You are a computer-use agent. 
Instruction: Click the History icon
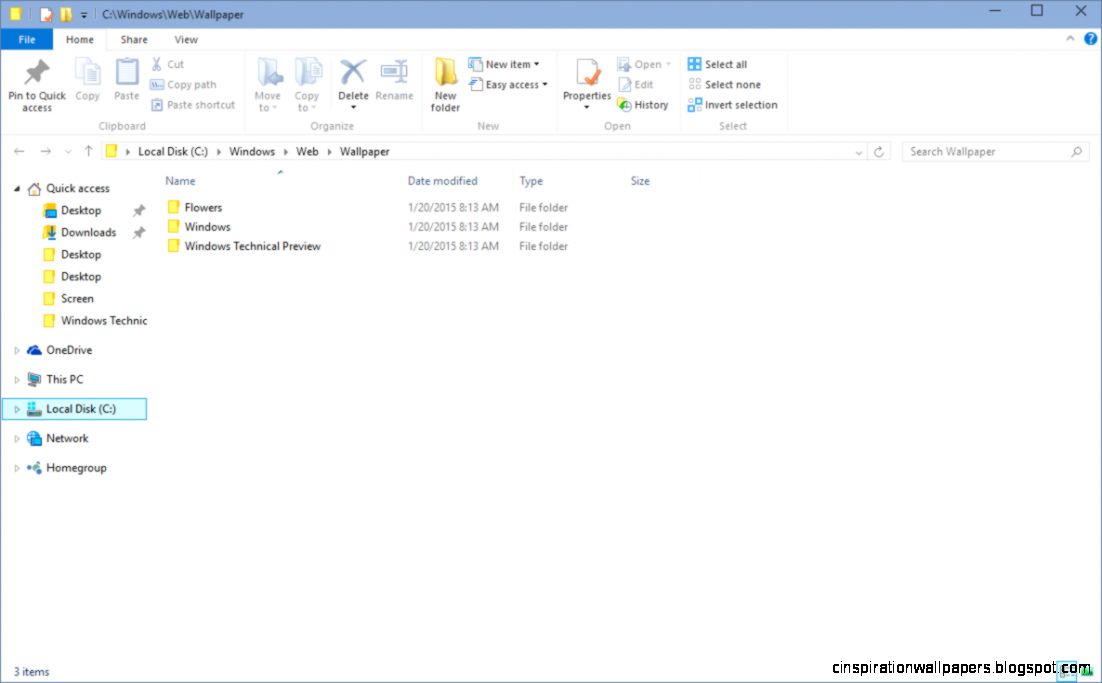tap(643, 104)
